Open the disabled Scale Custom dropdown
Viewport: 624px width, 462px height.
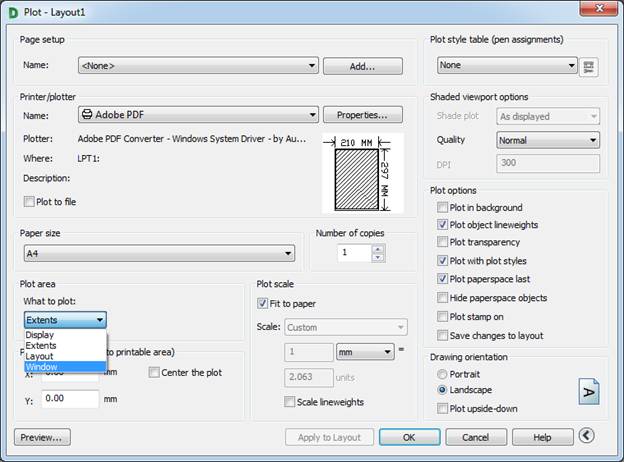[346, 327]
